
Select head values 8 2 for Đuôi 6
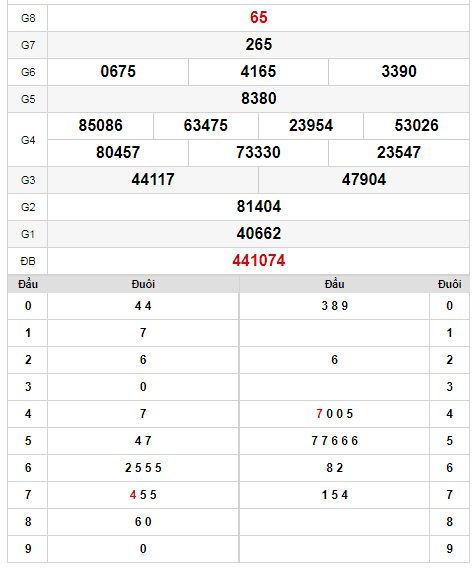[335, 468]
